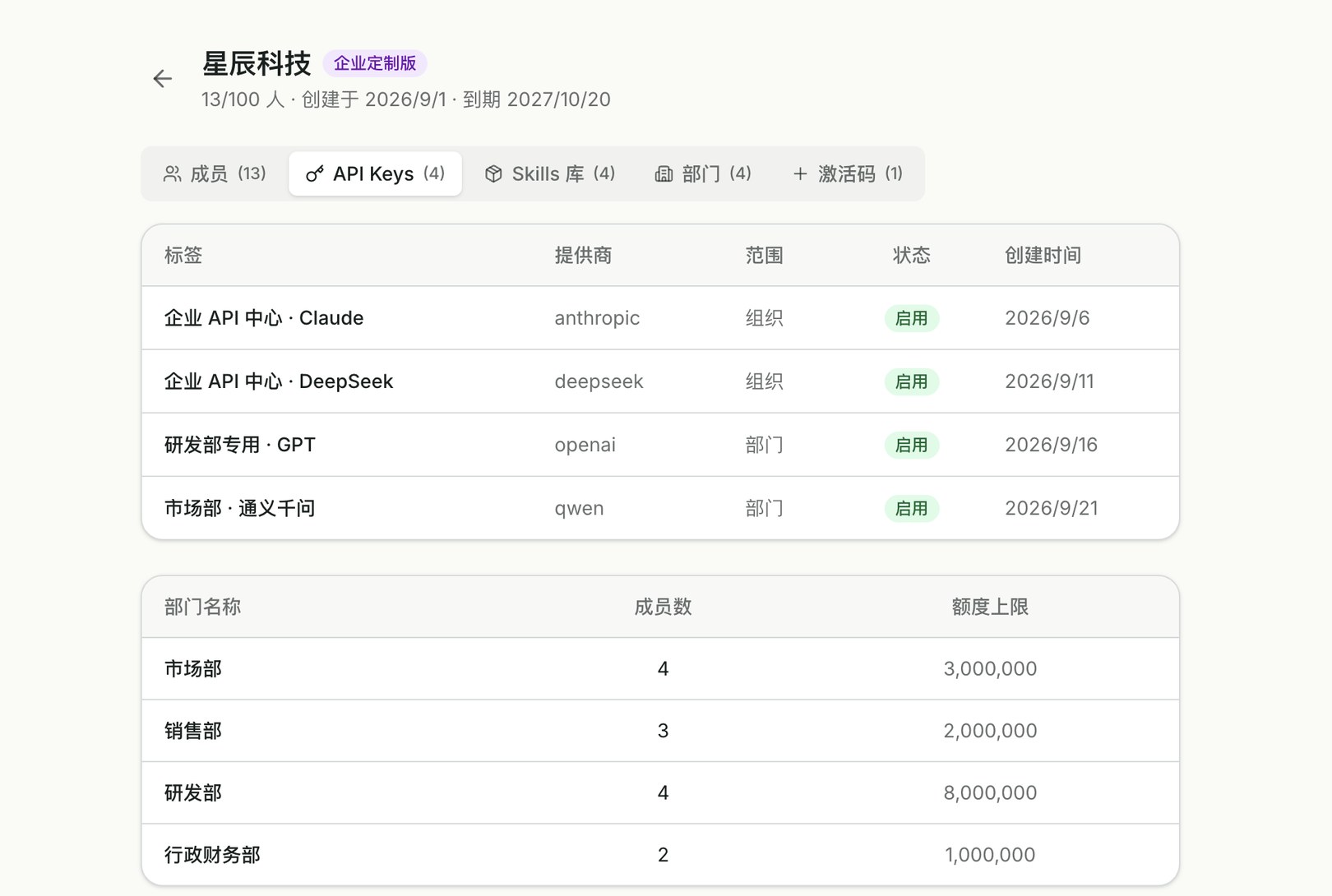
Task: Click the 状态 column header
Action: pyautogui.click(x=912, y=256)
